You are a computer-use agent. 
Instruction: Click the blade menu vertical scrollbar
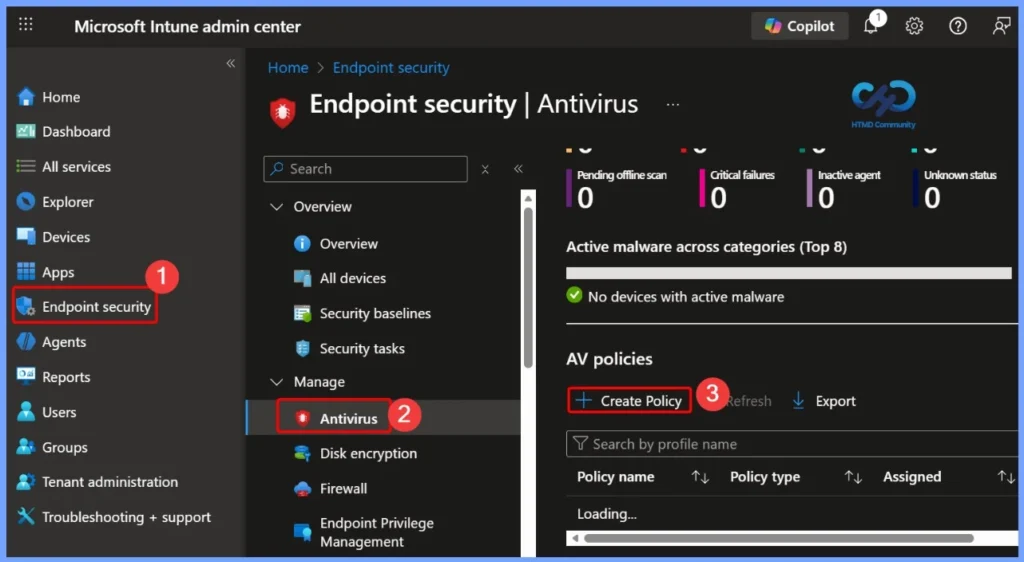point(528,287)
